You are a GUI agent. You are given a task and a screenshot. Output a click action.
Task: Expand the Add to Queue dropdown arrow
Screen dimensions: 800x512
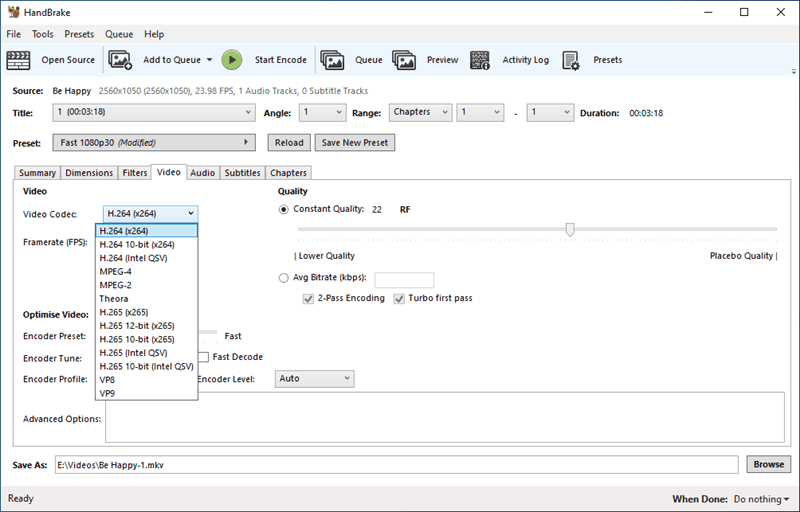pyautogui.click(x=209, y=60)
